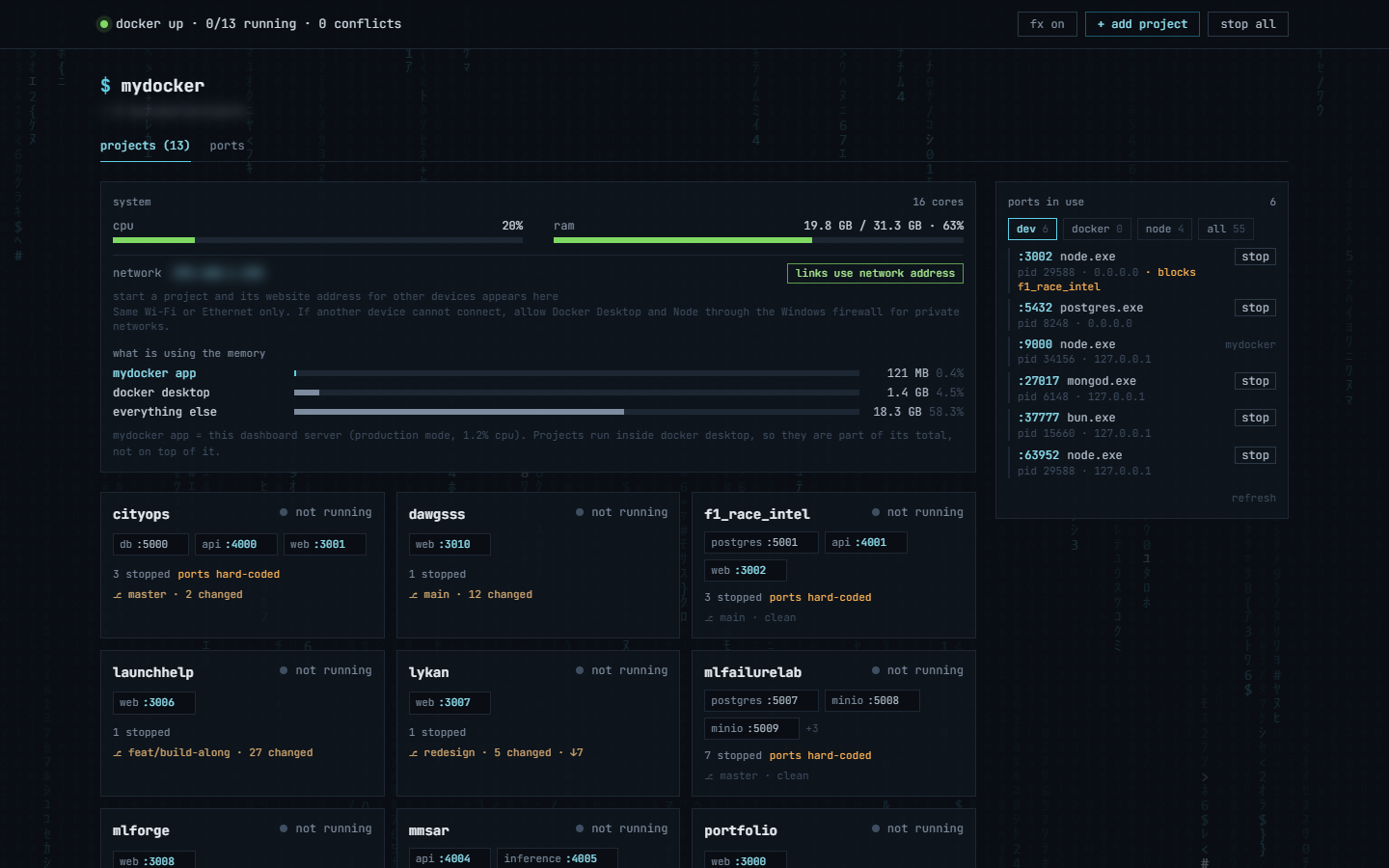Toggle links use network address

click(875, 274)
